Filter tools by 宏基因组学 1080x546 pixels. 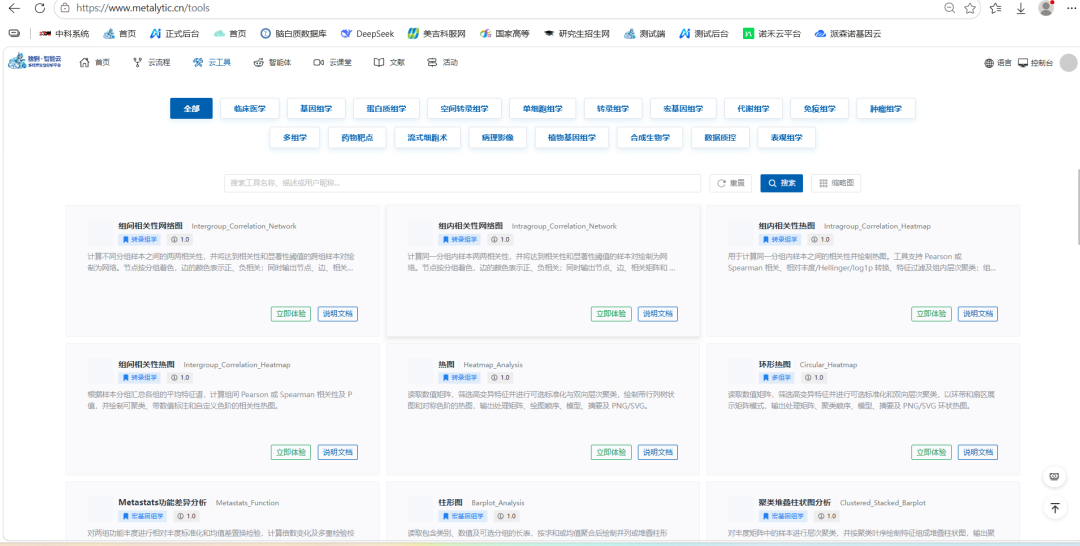[x=683, y=109]
